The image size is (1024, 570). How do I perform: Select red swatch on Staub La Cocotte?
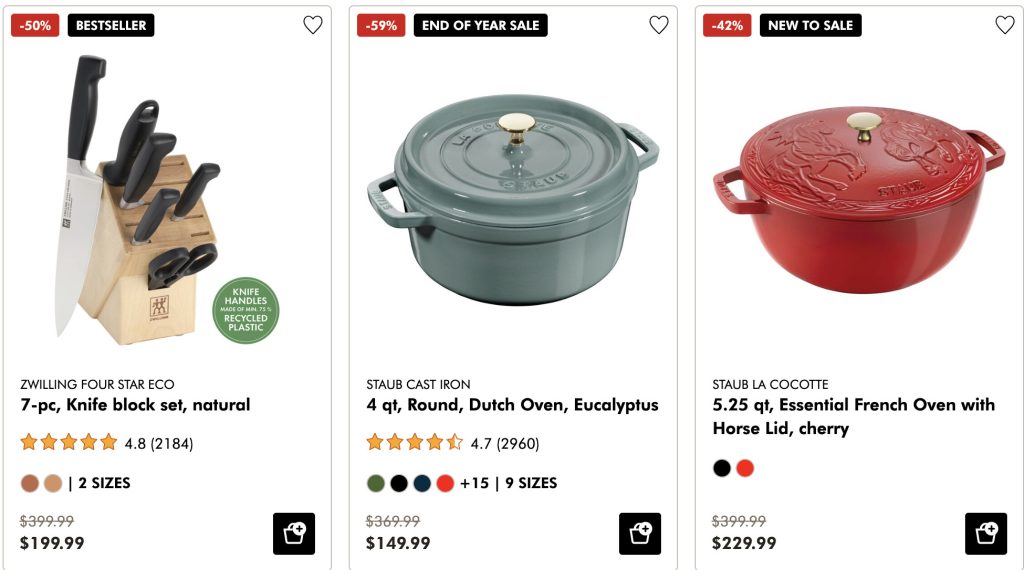745,468
